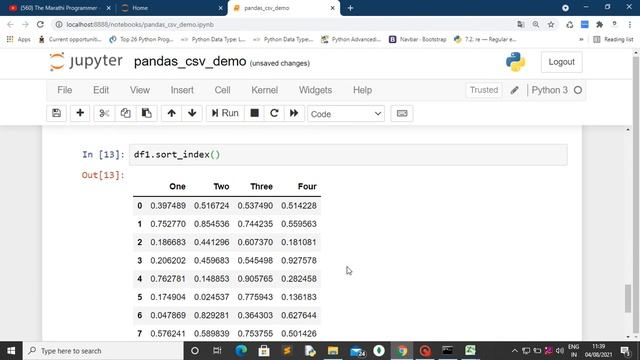Click the Jupyter logo
The width and height of the screenshot is (640, 360).
pyautogui.click(x=86, y=62)
